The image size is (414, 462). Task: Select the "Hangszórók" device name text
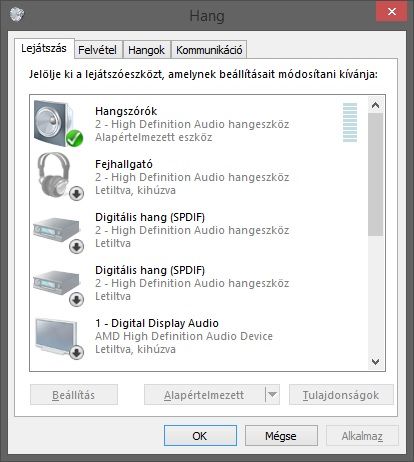pos(126,111)
